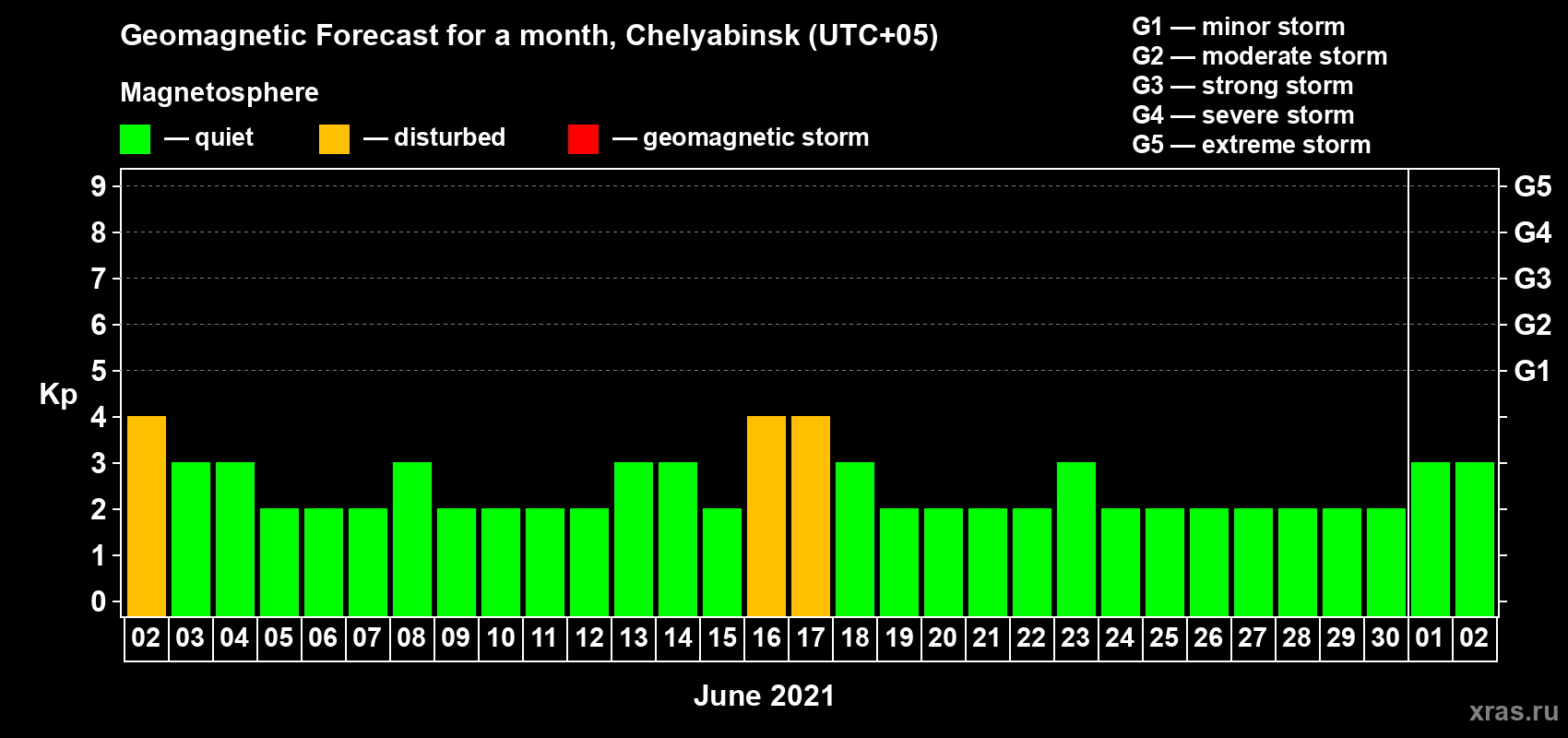Click the date label 29 on the x-axis
Image resolution: width=1568 pixels, height=738 pixels.
(1341, 637)
